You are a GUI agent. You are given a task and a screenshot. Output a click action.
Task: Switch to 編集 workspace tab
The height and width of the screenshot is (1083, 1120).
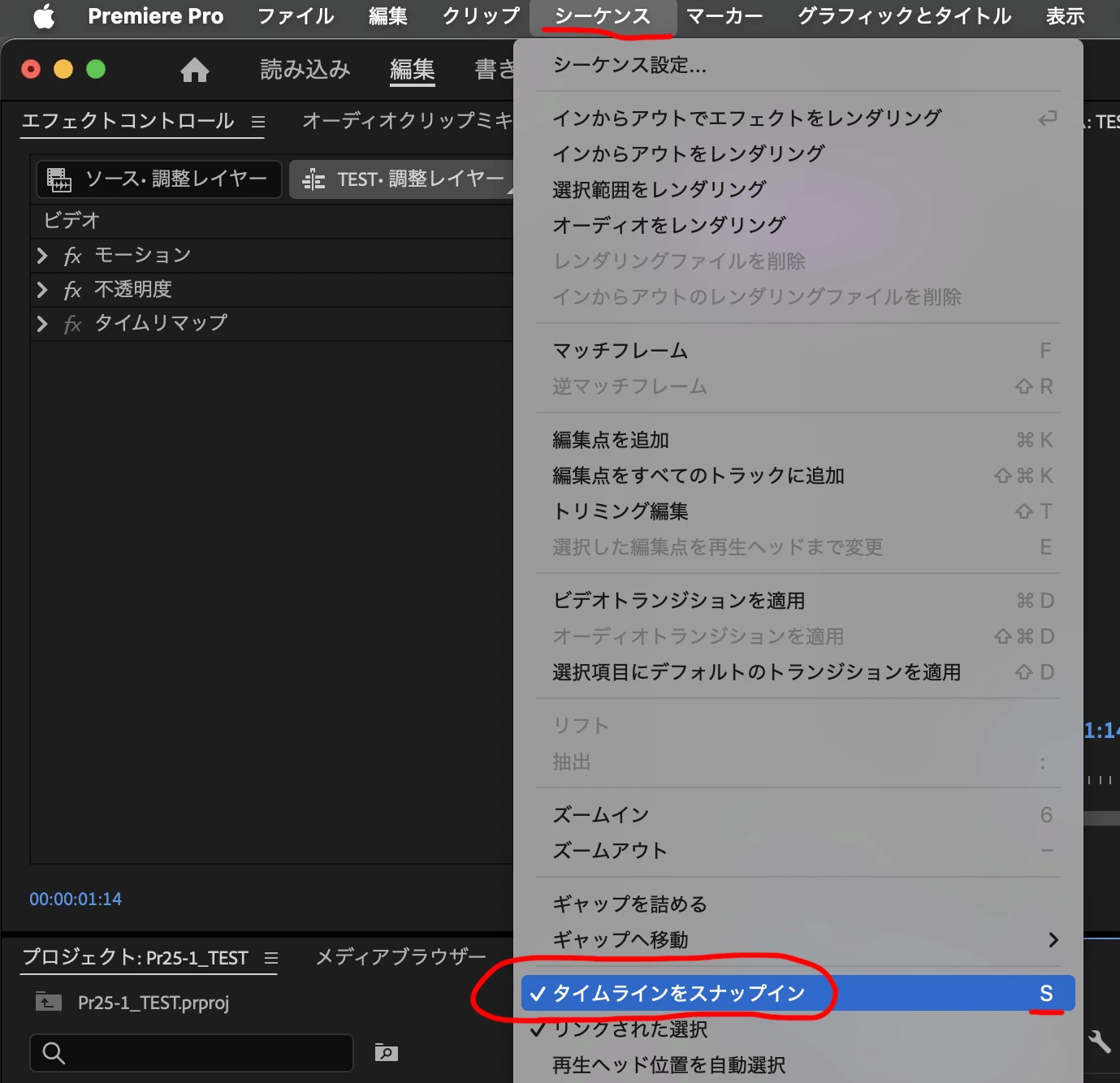click(x=412, y=70)
